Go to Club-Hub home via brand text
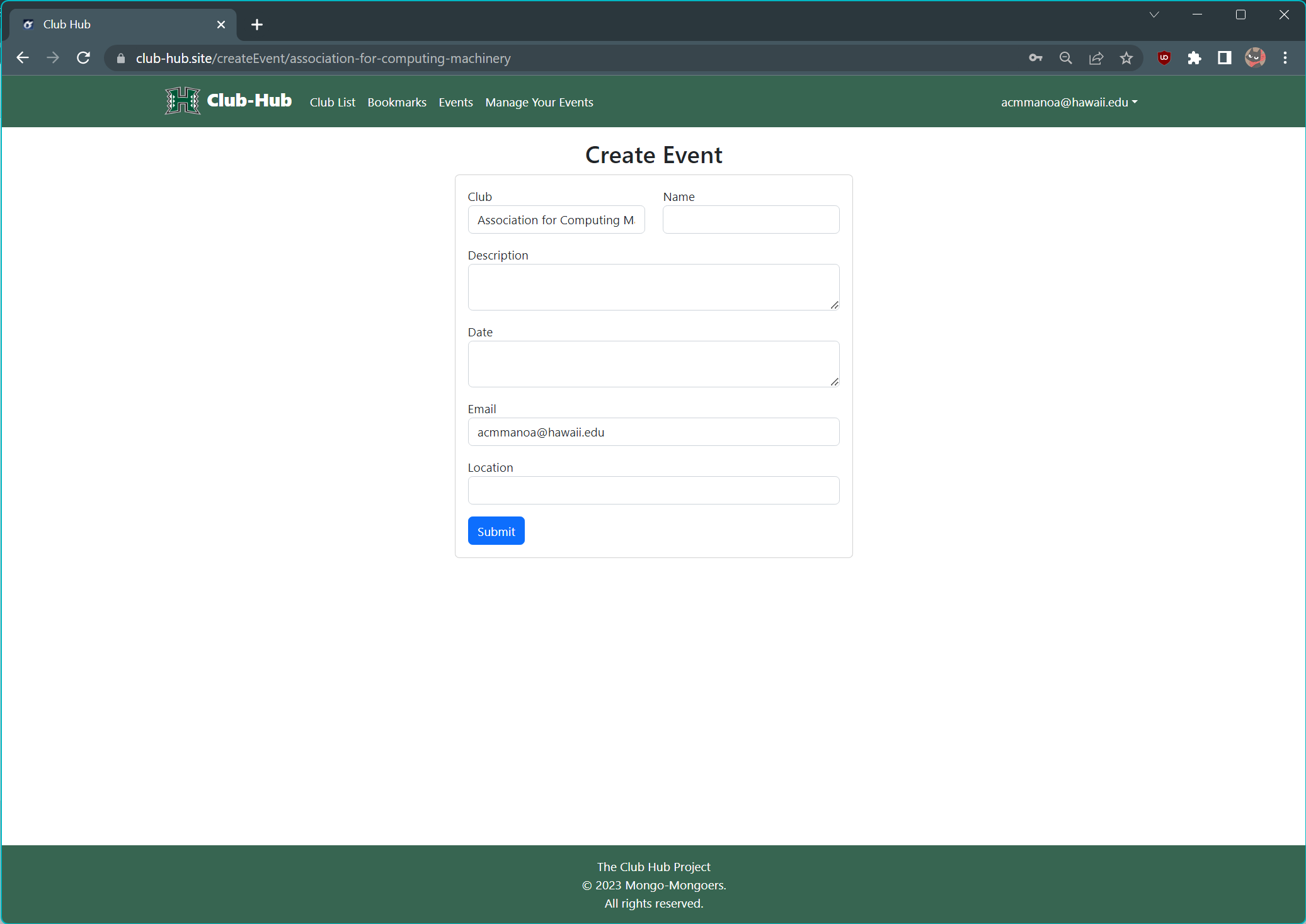Screen dimensions: 1306x924 tap(249, 101)
